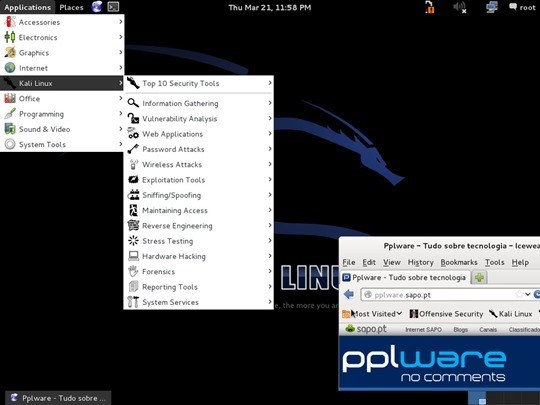Launch the terminal icon in top panel
Image resolution: width=540 pixels, height=405 pixels.
pyautogui.click(x=113, y=7)
